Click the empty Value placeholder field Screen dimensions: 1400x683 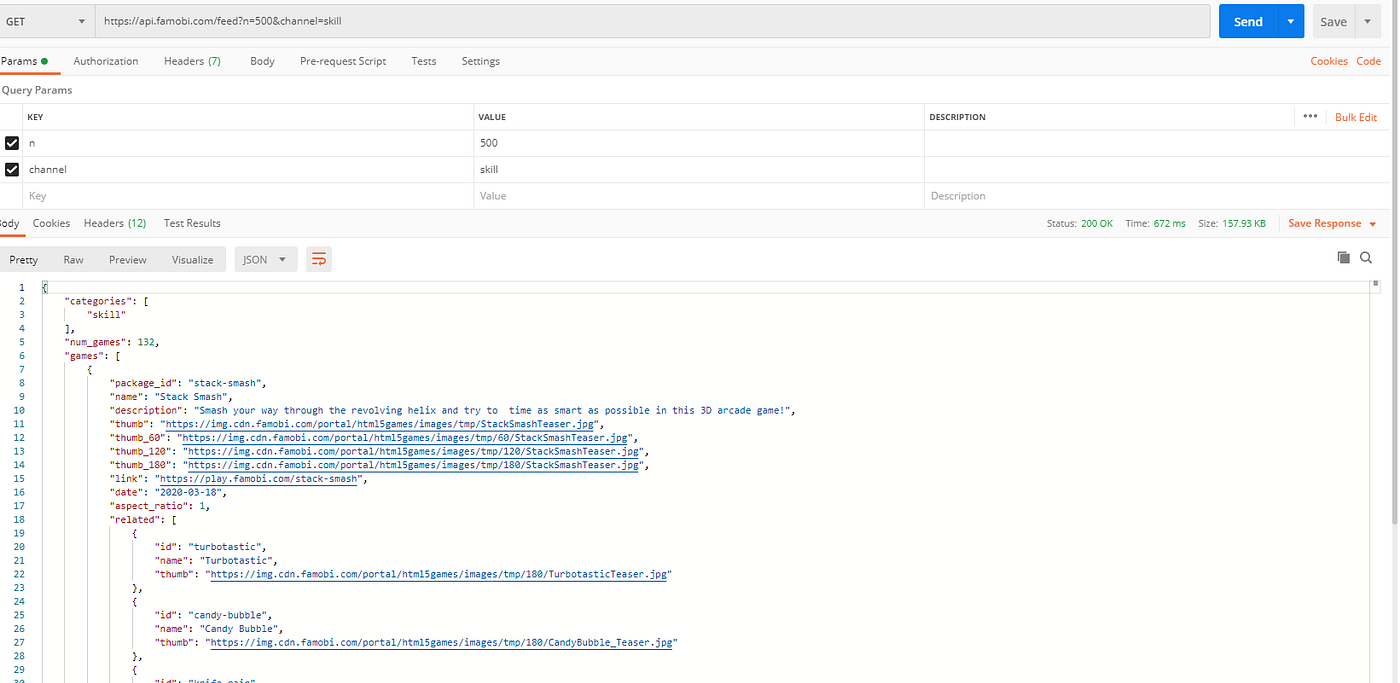[x=699, y=196]
